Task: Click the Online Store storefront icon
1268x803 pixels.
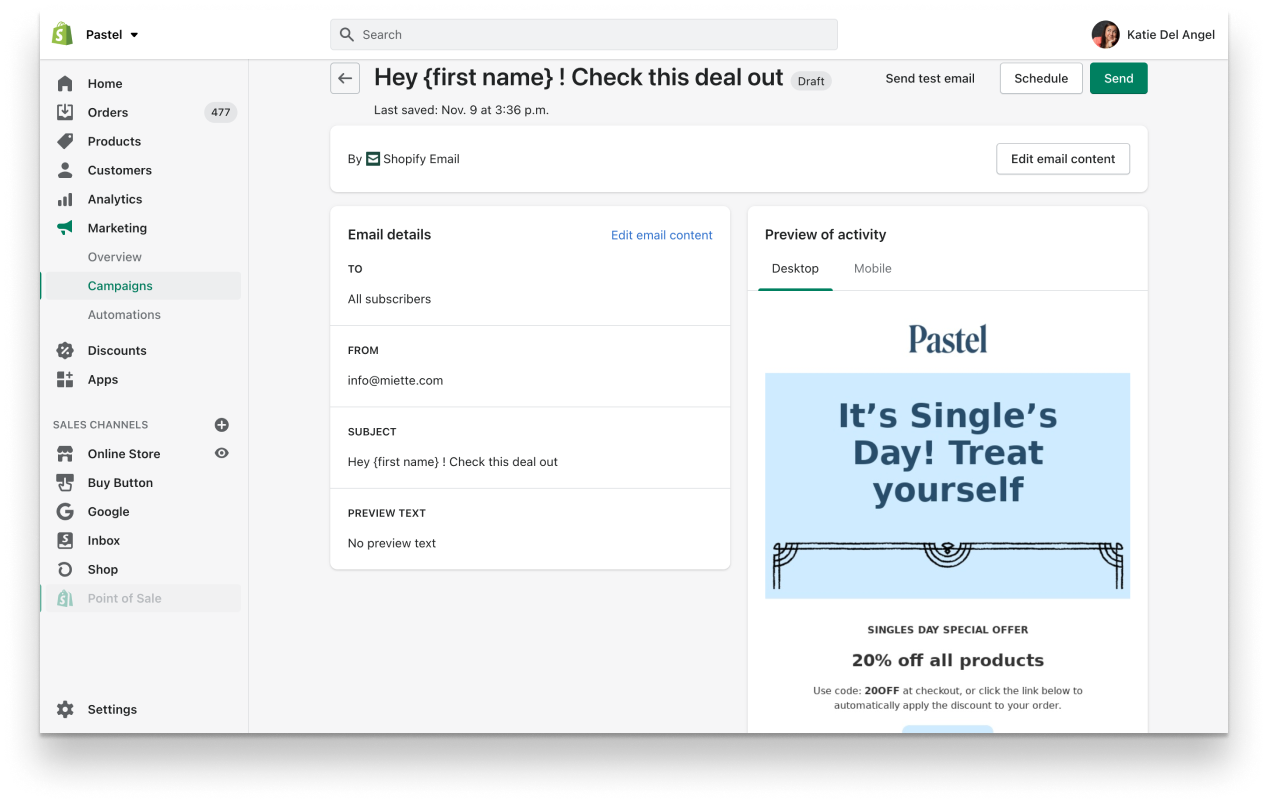Action: tap(65, 454)
